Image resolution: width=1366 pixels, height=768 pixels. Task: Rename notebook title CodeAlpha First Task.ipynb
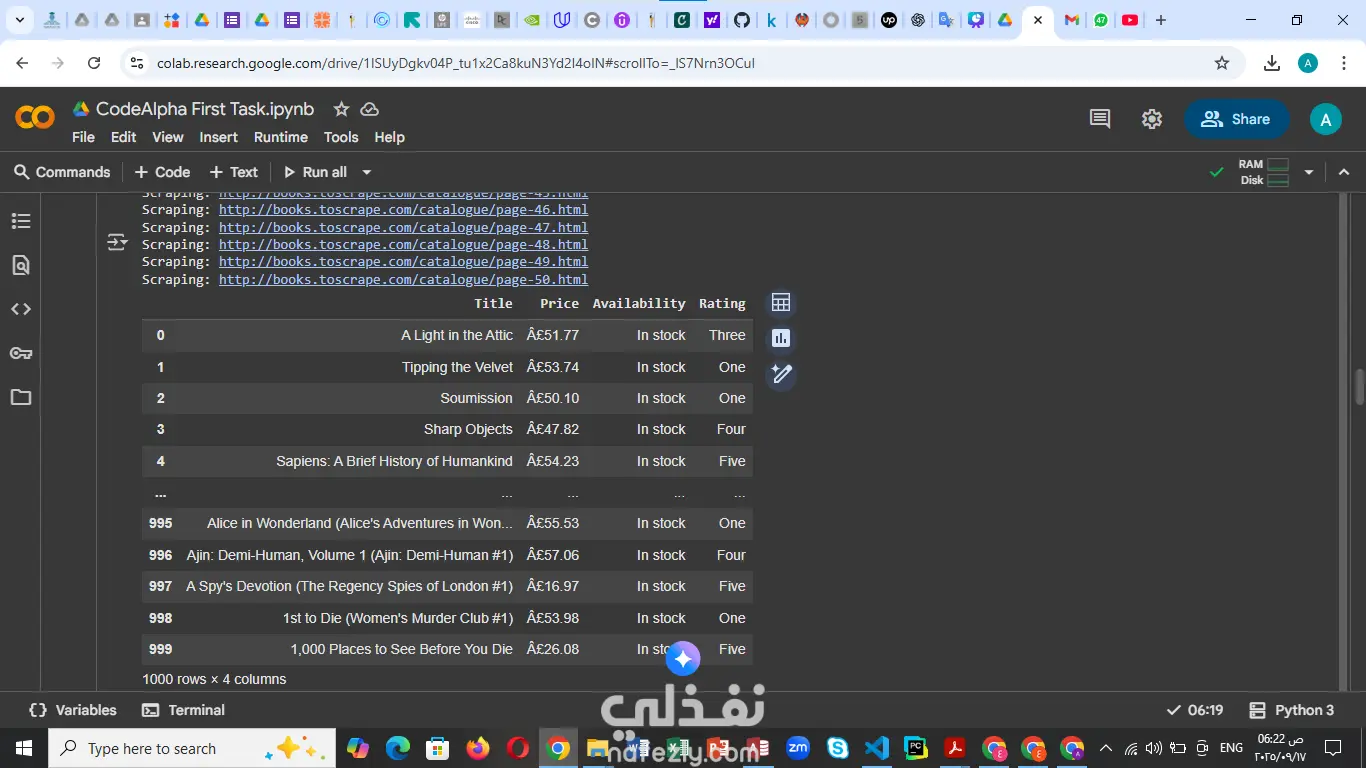click(x=205, y=109)
